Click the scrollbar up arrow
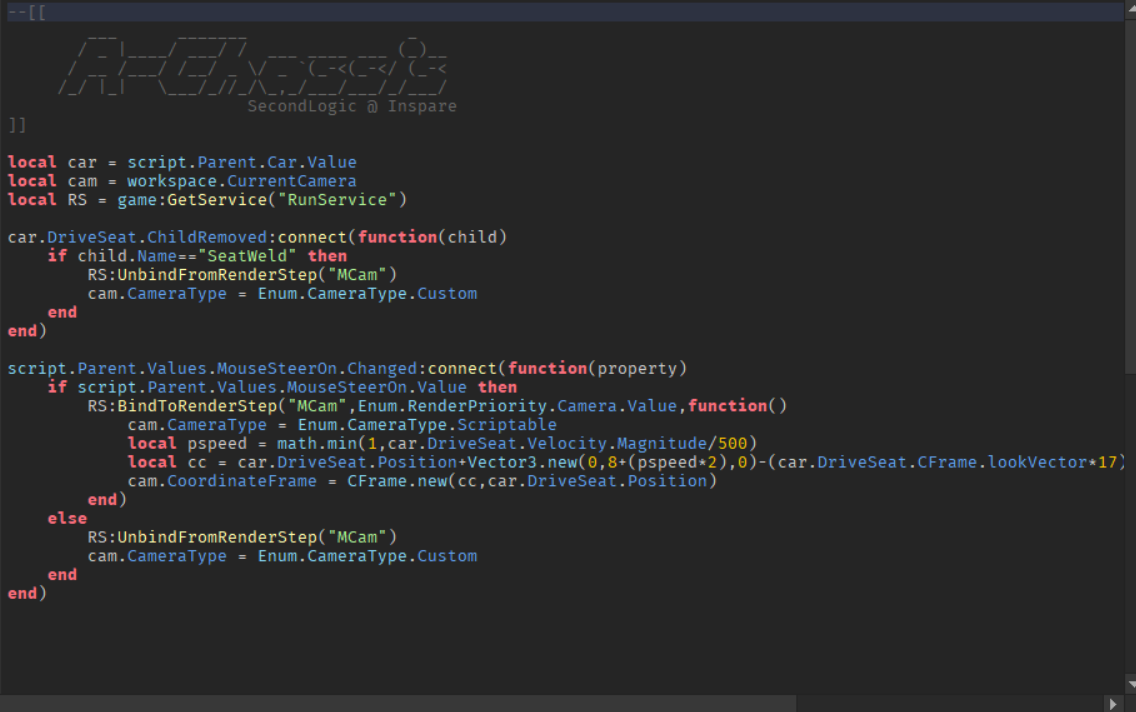1136x712 pixels. tap(1128, 9)
